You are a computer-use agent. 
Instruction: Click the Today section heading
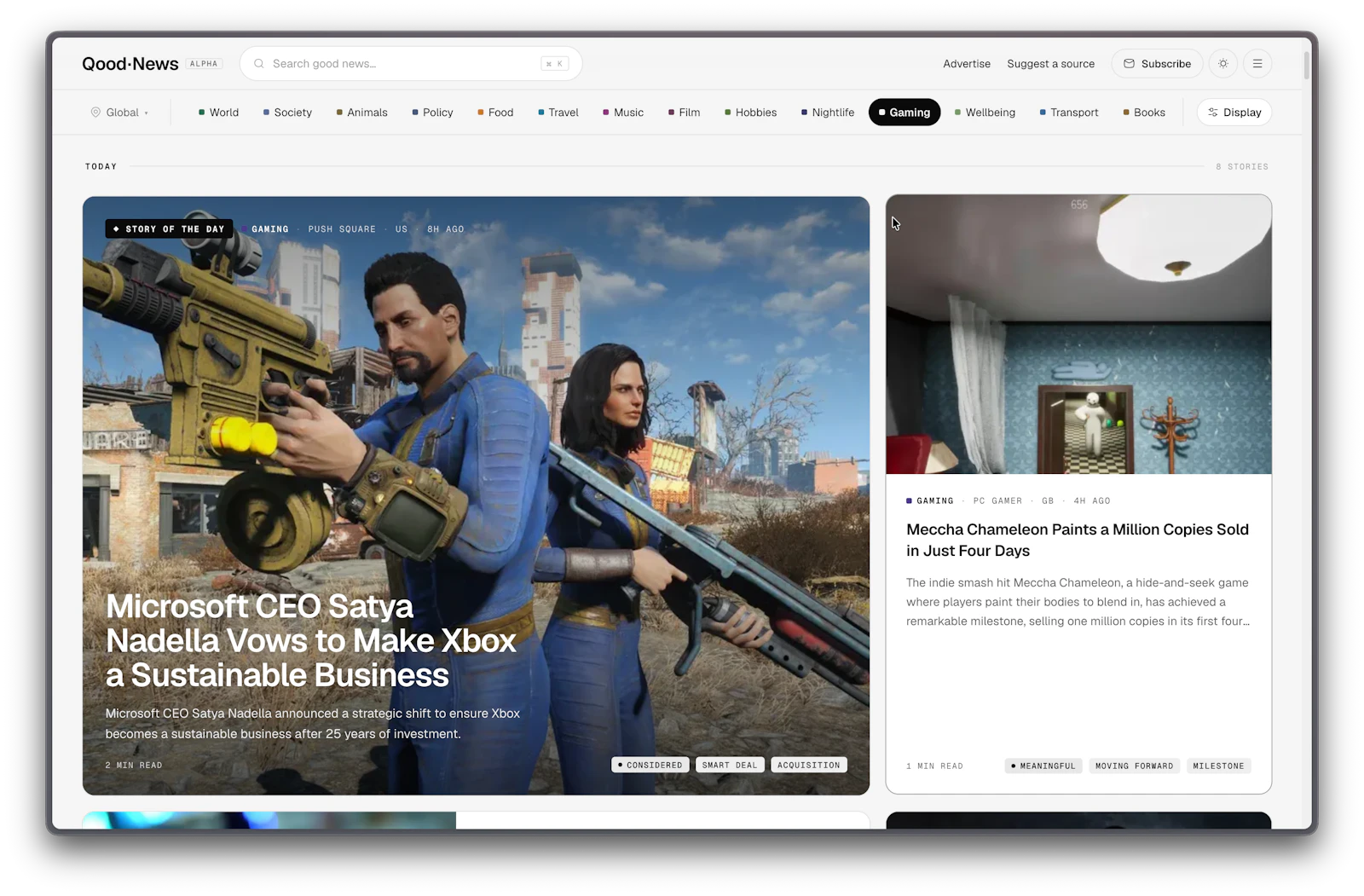101,167
